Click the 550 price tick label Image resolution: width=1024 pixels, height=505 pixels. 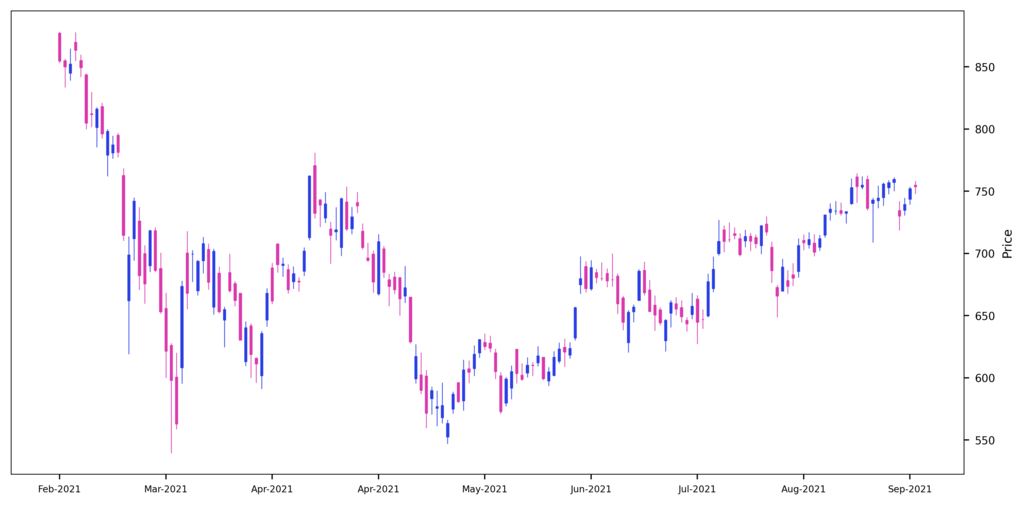(x=984, y=441)
